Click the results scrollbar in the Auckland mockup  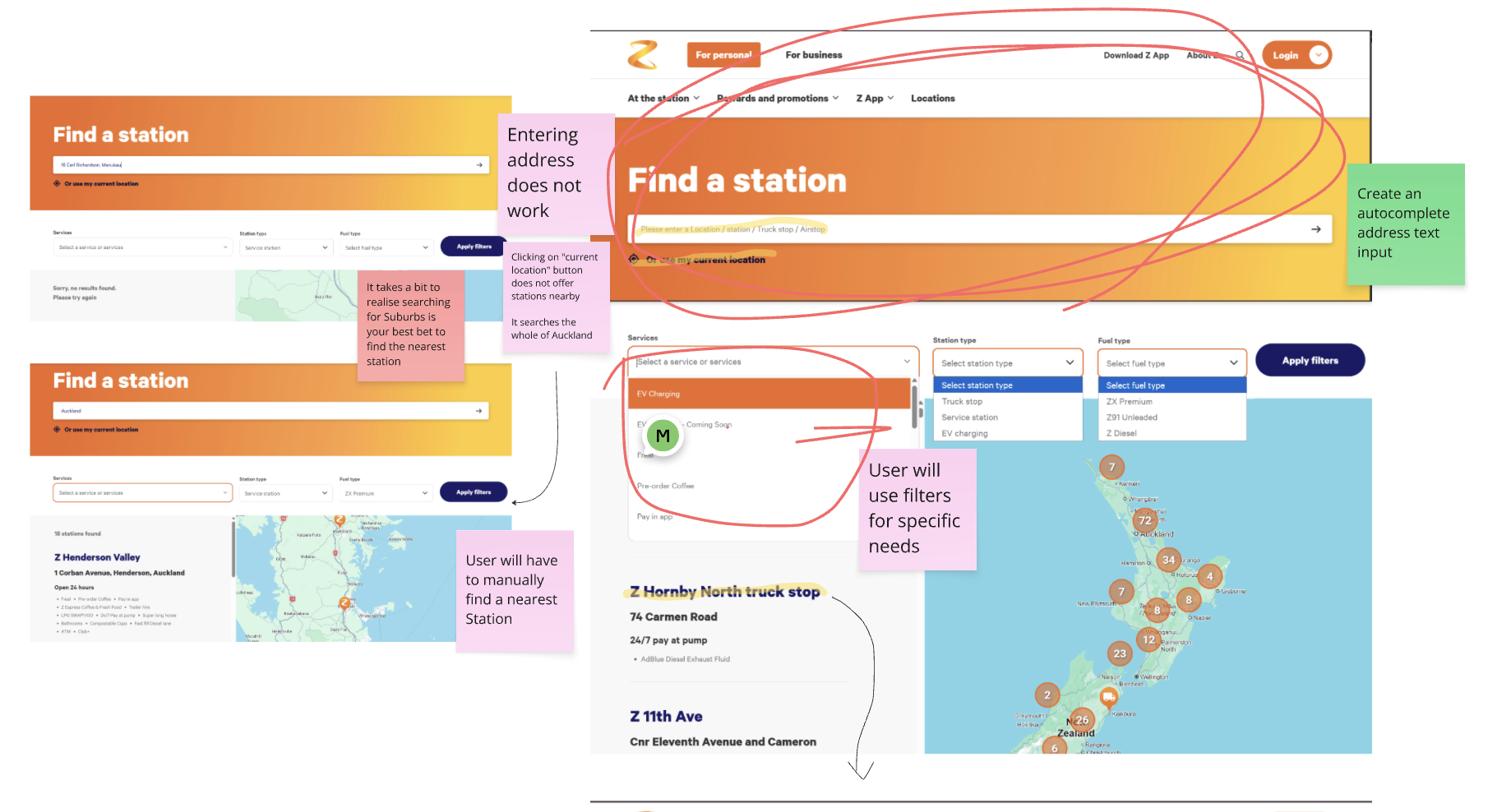[x=233, y=549]
